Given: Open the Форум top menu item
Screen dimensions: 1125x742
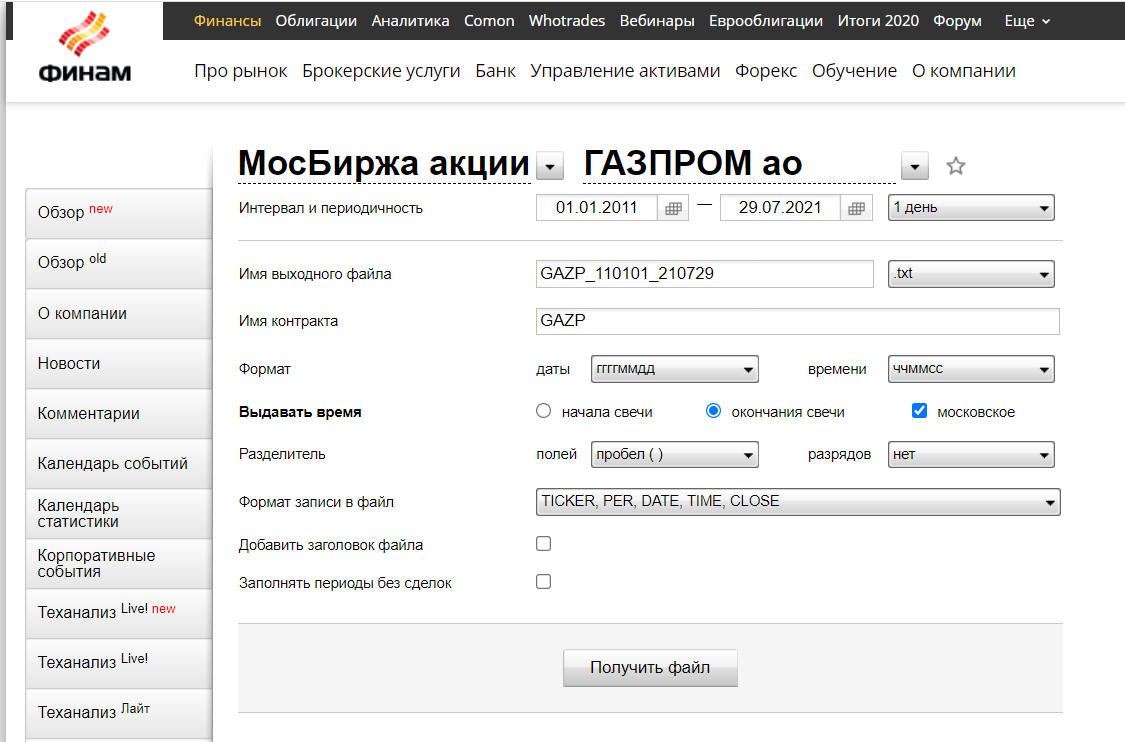Looking at the screenshot, I should coord(957,21).
